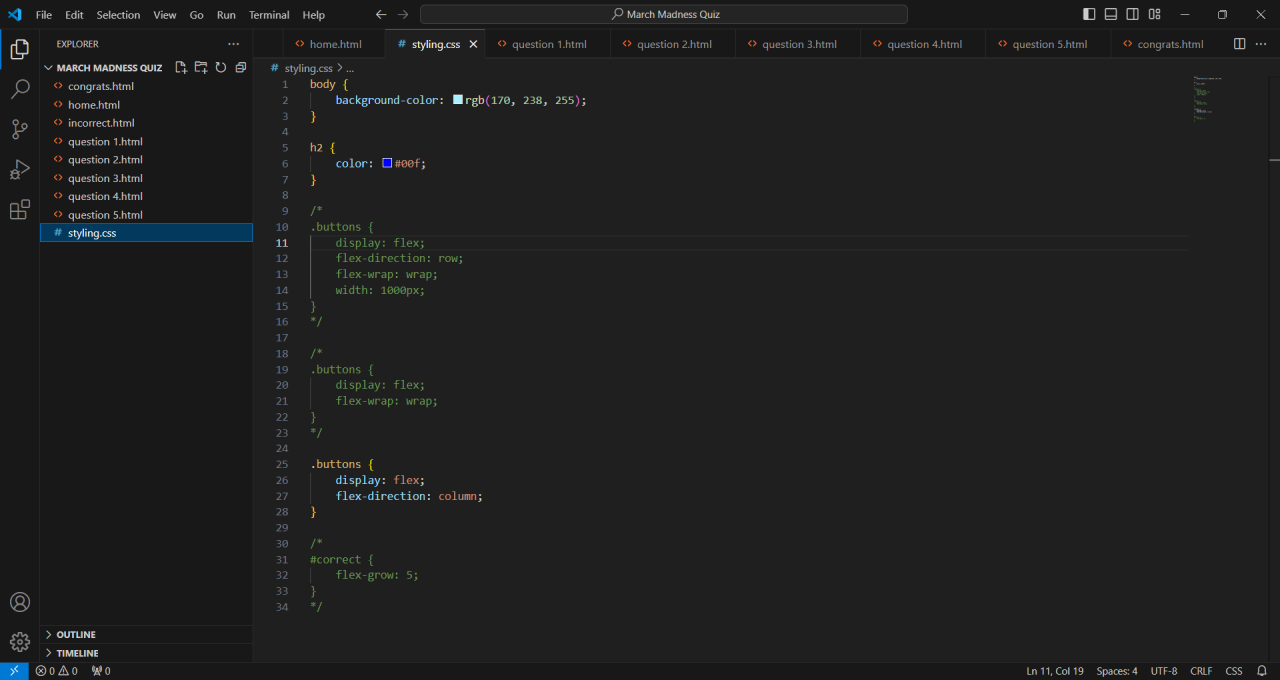1280x680 pixels.
Task: Collapse the March Madness Quiz folder
Action: click(x=109, y=68)
